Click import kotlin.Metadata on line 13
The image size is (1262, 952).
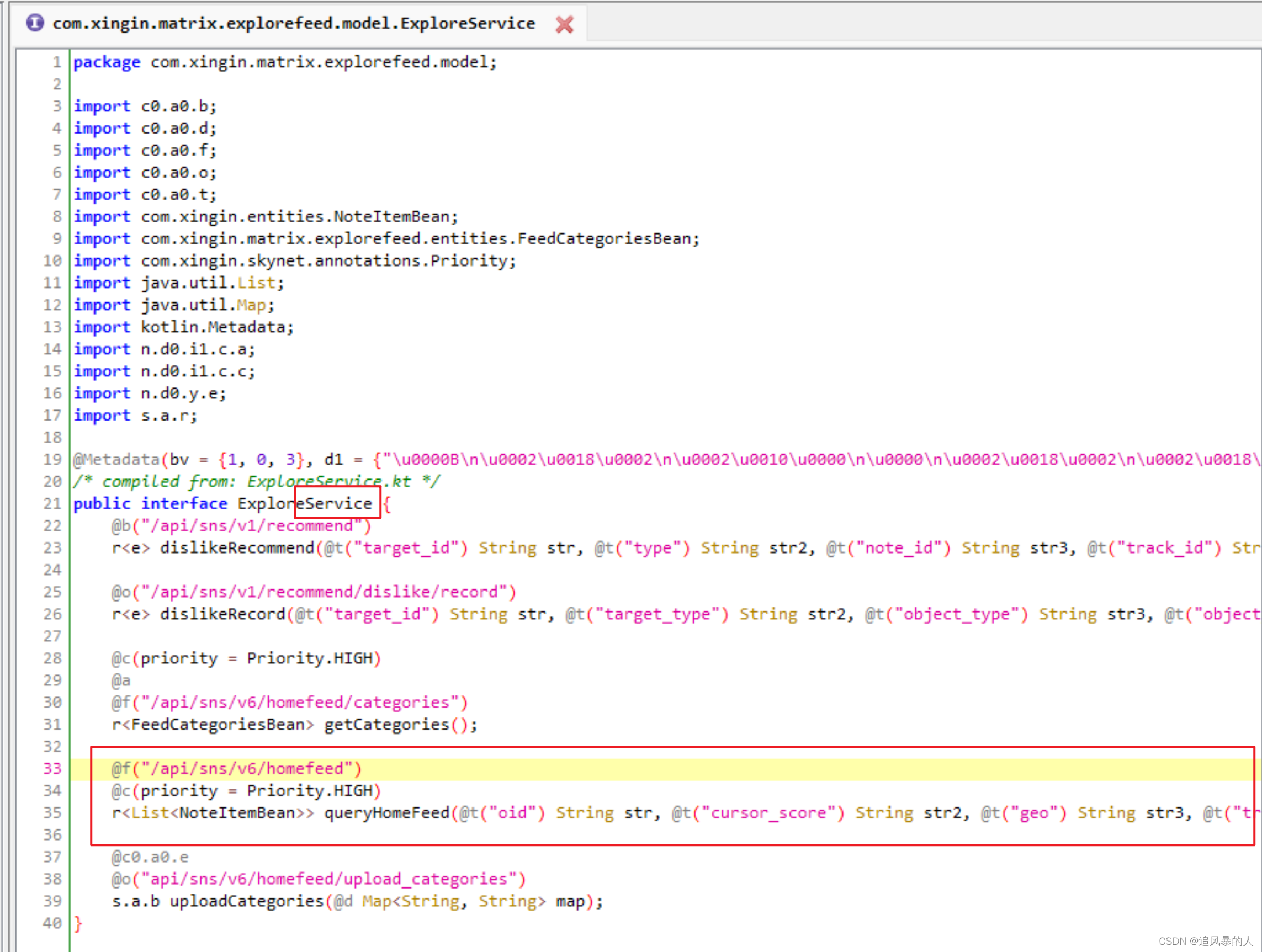(x=183, y=327)
